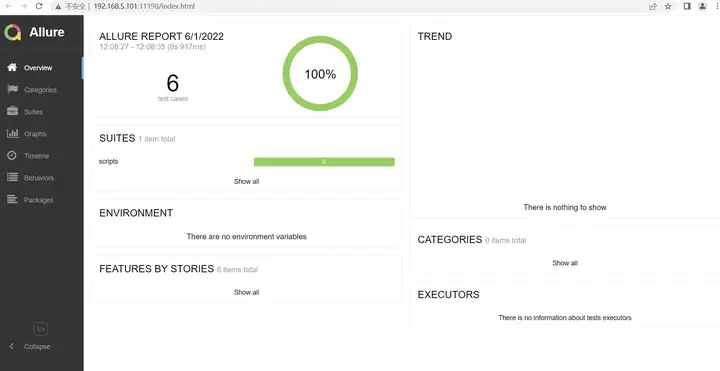Open the browser side panel icon
The height and width of the screenshot is (371, 720).
coord(687,6)
